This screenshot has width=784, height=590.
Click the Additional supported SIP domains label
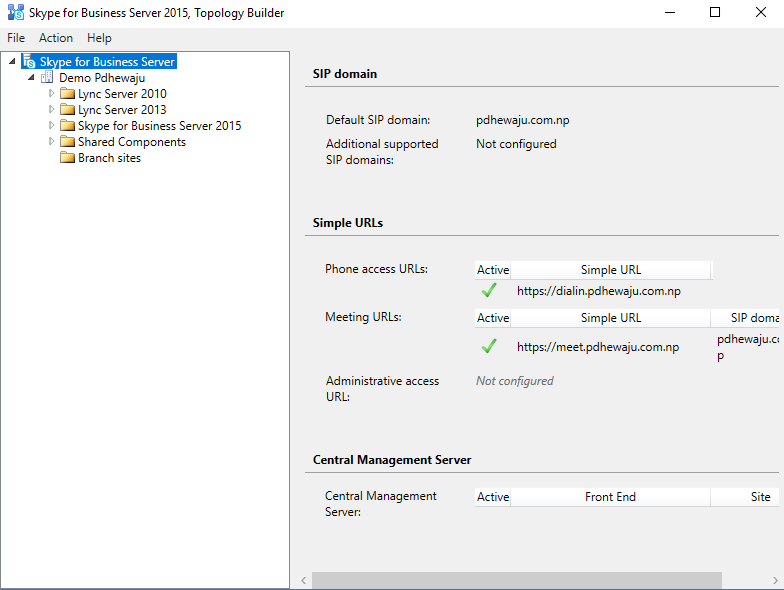382,152
